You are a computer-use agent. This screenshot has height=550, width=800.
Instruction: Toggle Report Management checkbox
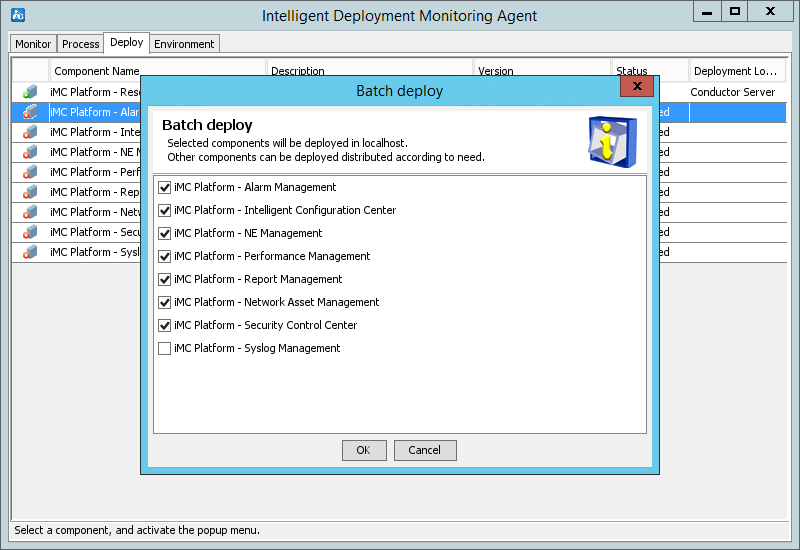point(164,279)
